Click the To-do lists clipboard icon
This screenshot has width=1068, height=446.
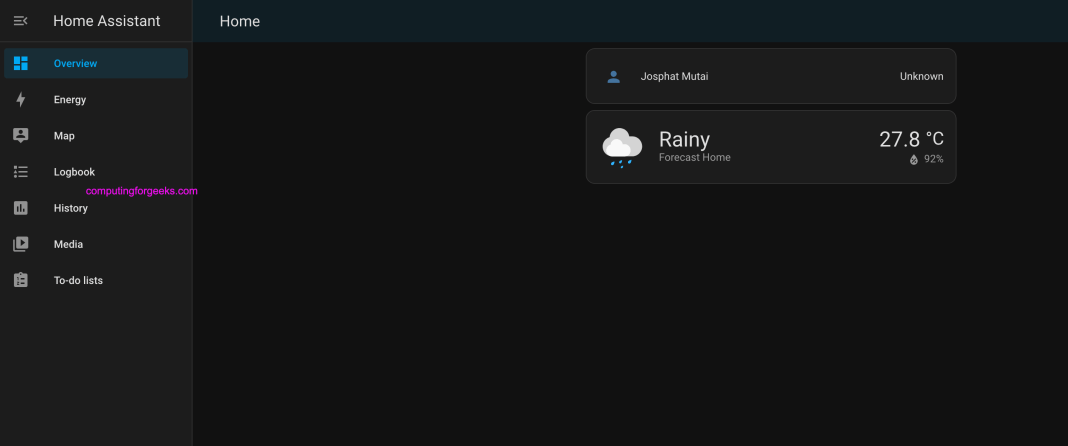tap(20, 280)
